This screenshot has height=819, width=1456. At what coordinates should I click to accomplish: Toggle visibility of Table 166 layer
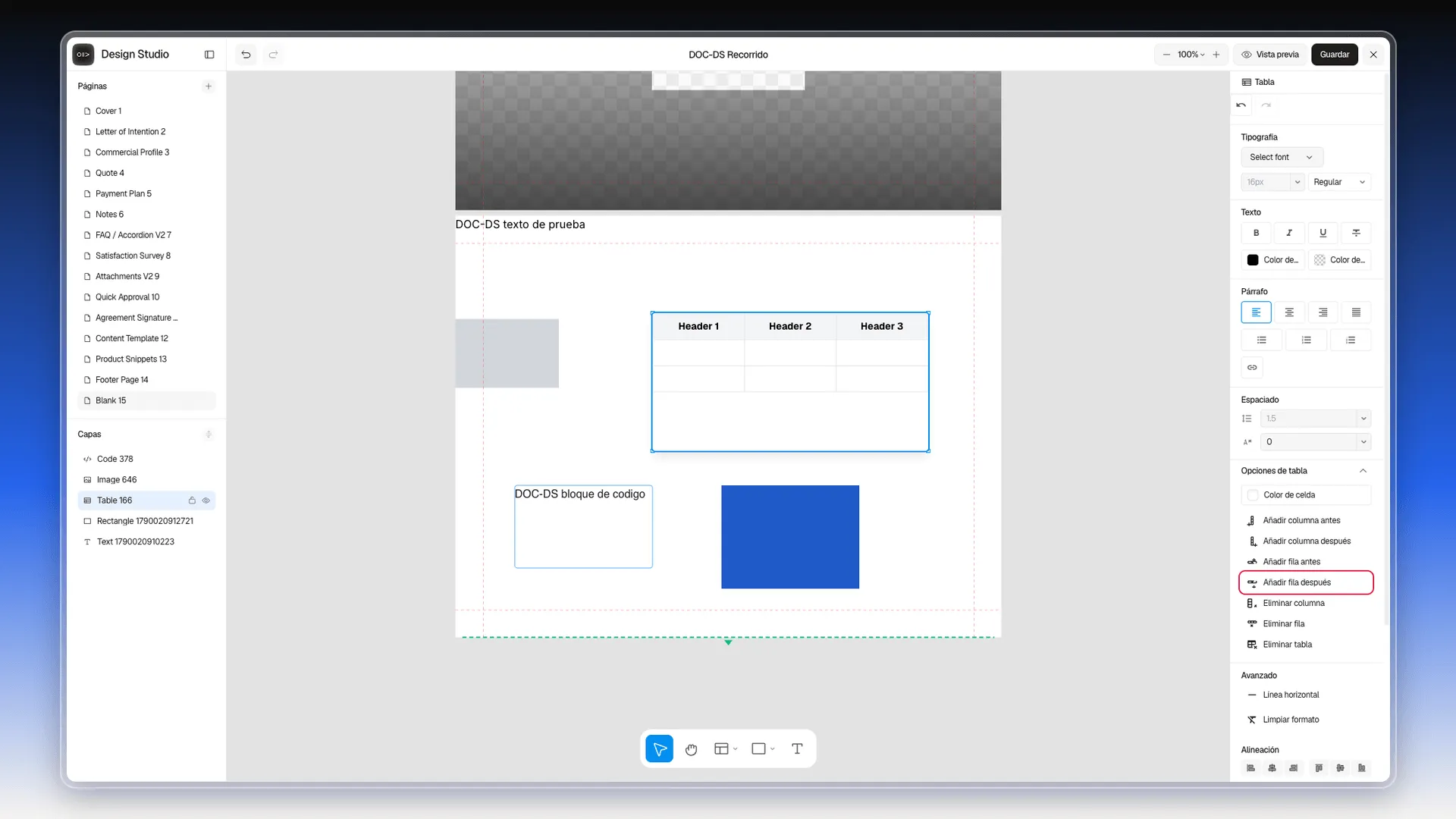point(206,500)
